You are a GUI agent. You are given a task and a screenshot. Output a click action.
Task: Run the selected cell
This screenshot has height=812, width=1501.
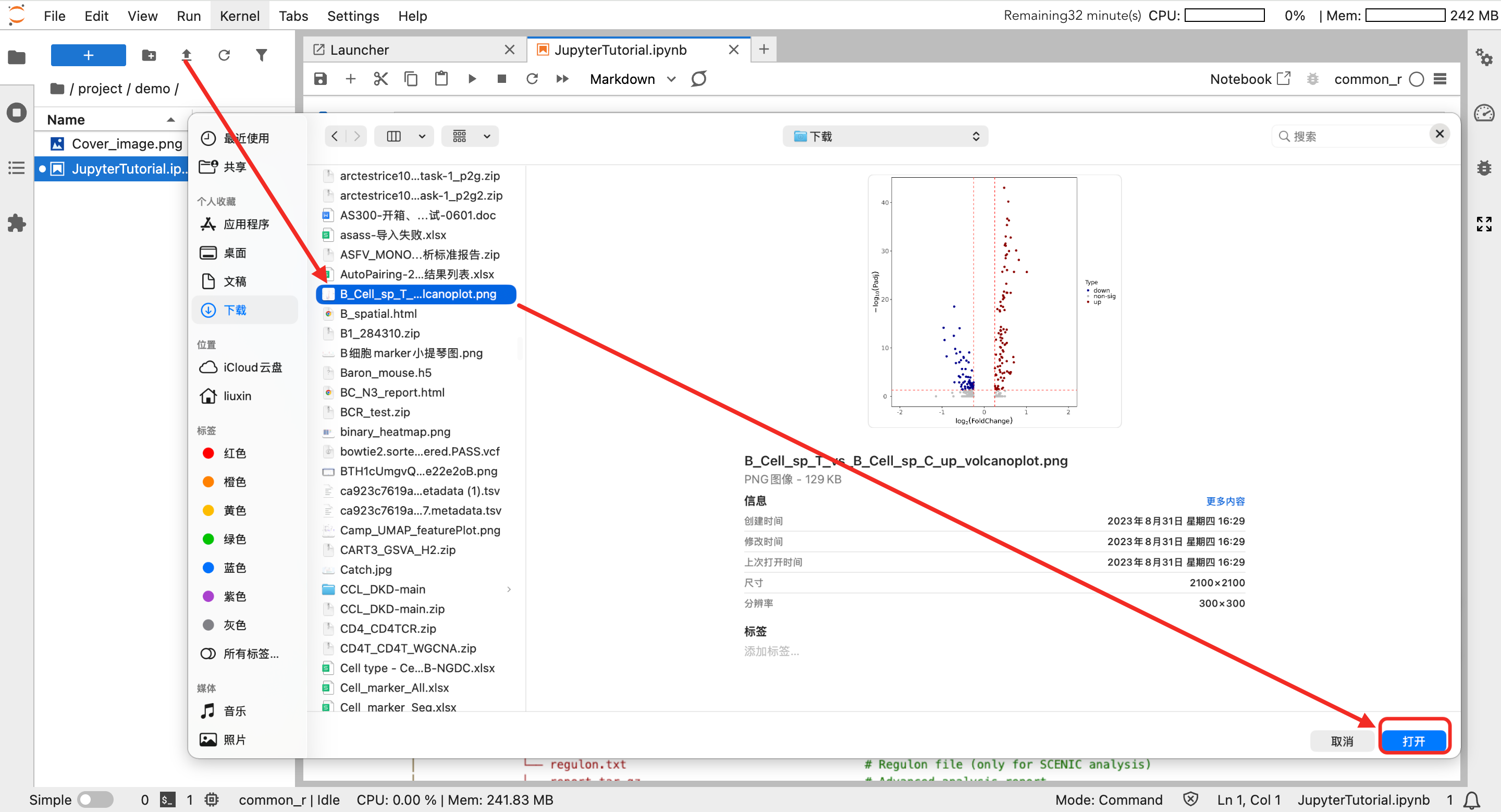[x=472, y=79]
